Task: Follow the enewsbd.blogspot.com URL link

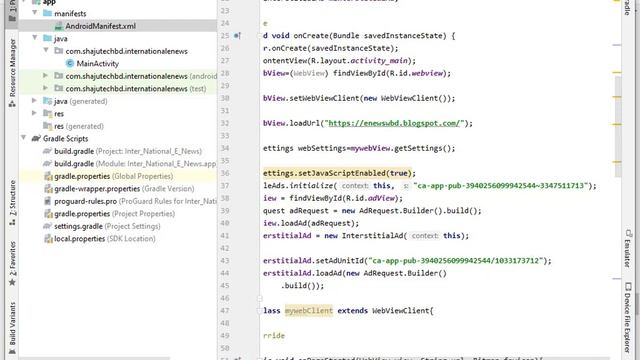Action: click(x=394, y=123)
